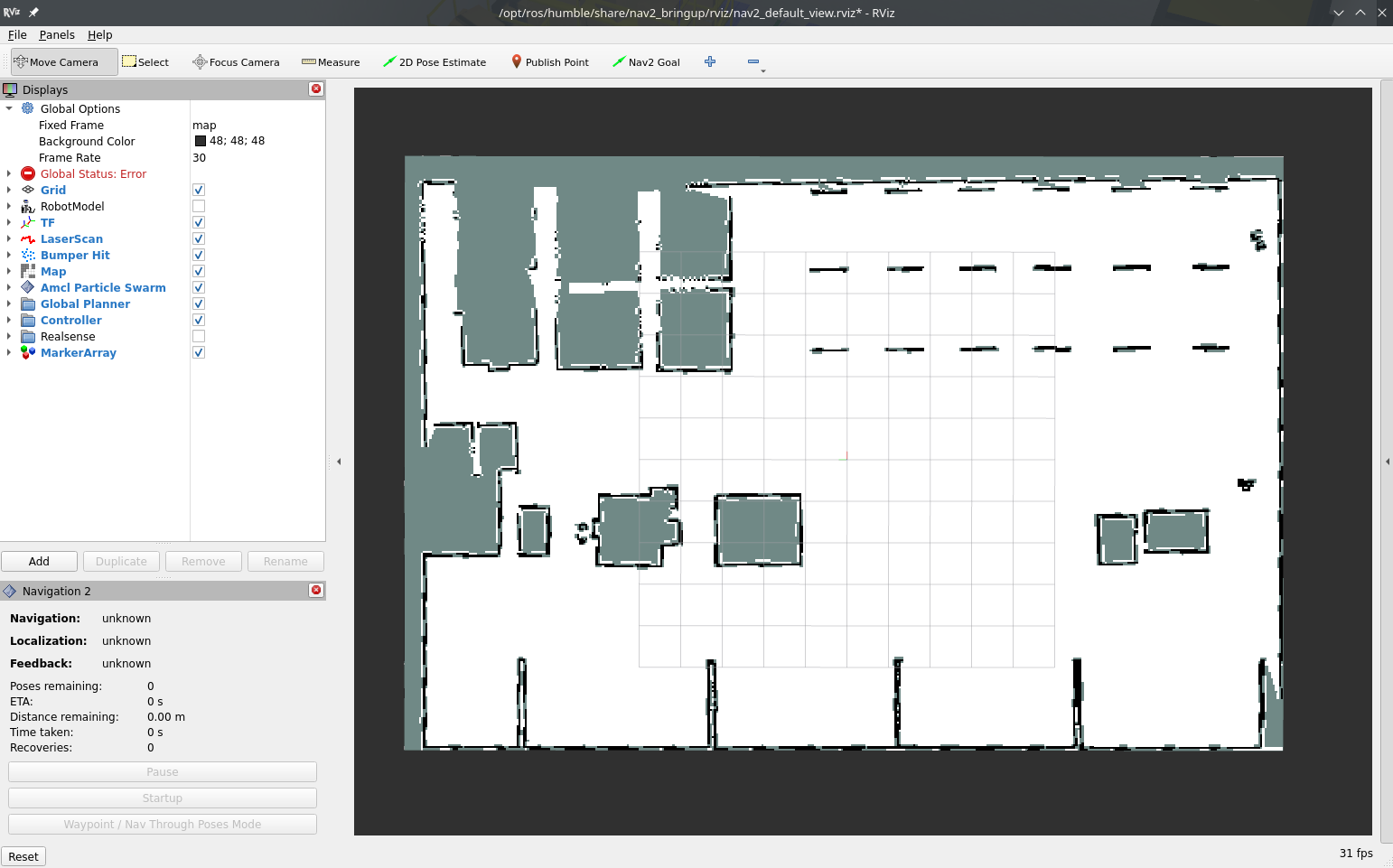Screen dimensions: 1393x868
Task: Disable the Grid display checkbox
Action: pos(199,190)
